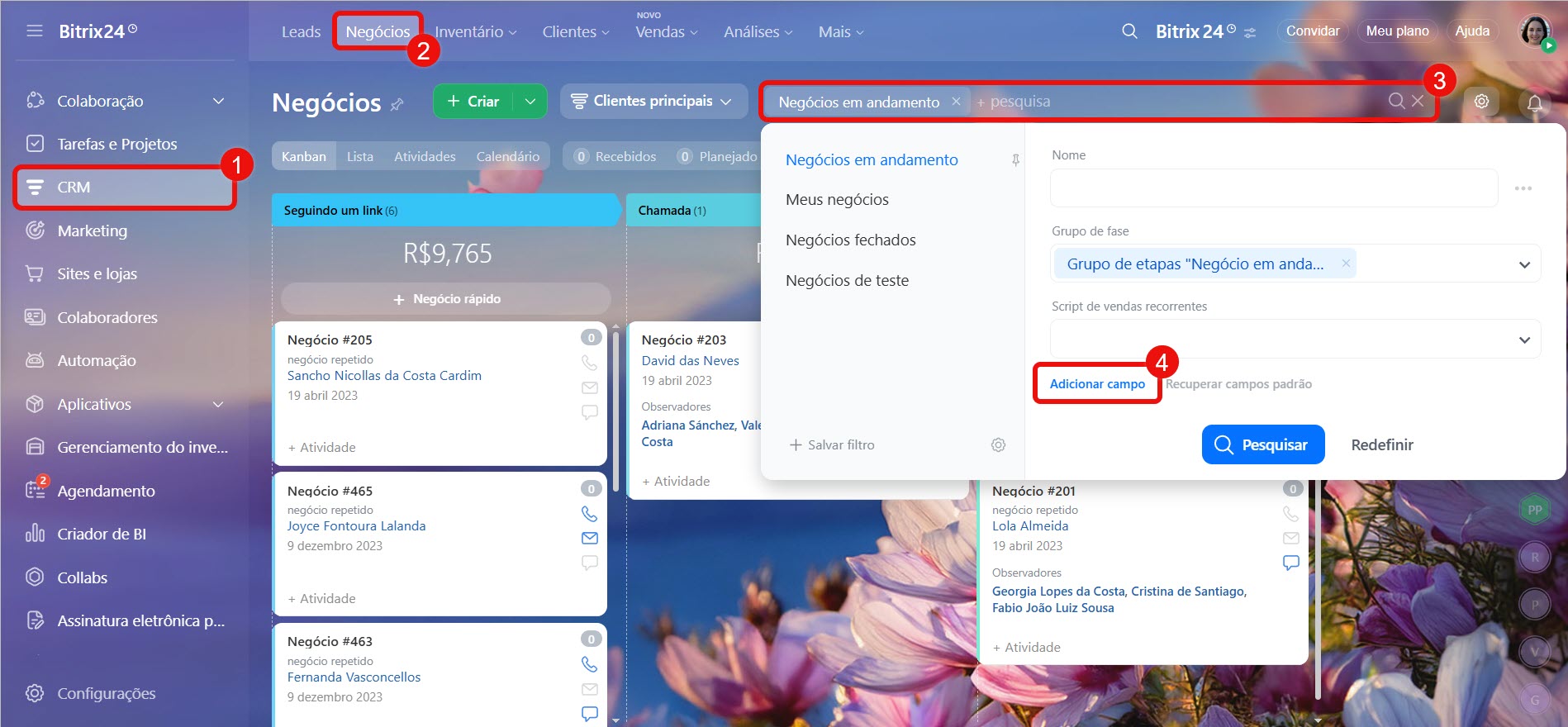Image resolution: width=1568 pixels, height=727 pixels.
Task: Open Script de vendas recorrentes dropdown
Action: pos(1524,340)
